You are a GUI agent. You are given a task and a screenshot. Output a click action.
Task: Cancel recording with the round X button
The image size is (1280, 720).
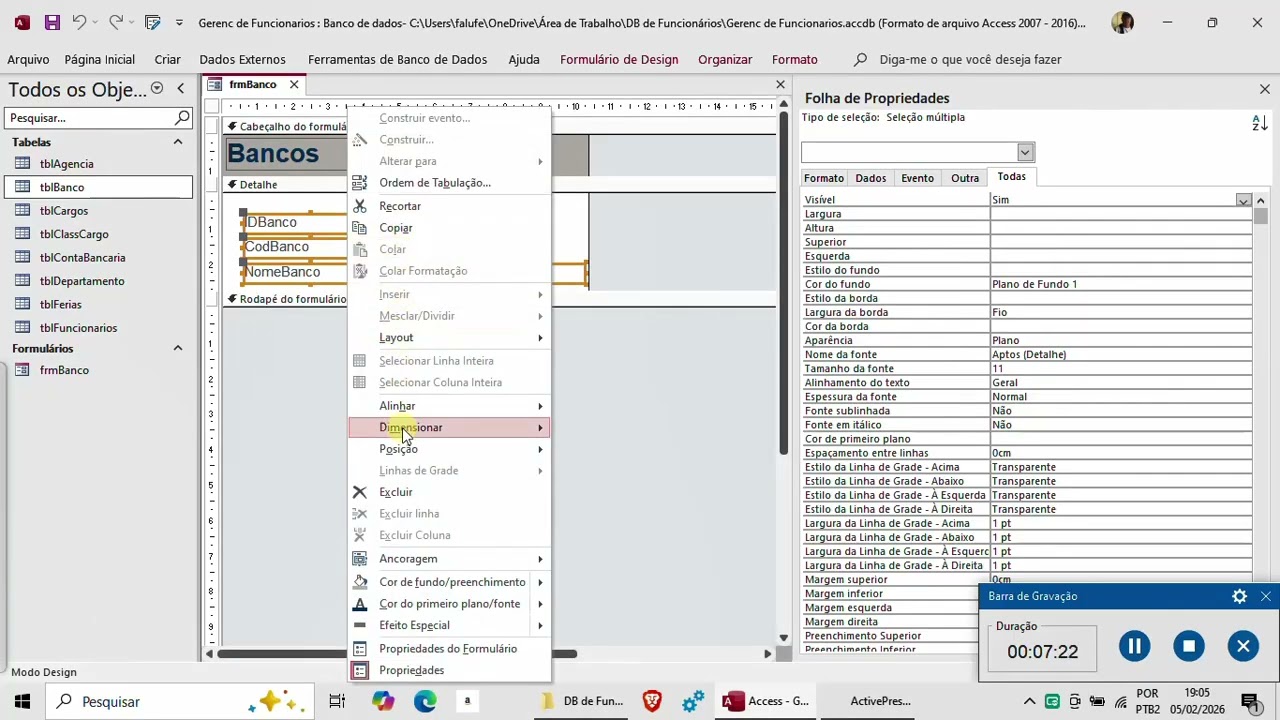[1243, 646]
